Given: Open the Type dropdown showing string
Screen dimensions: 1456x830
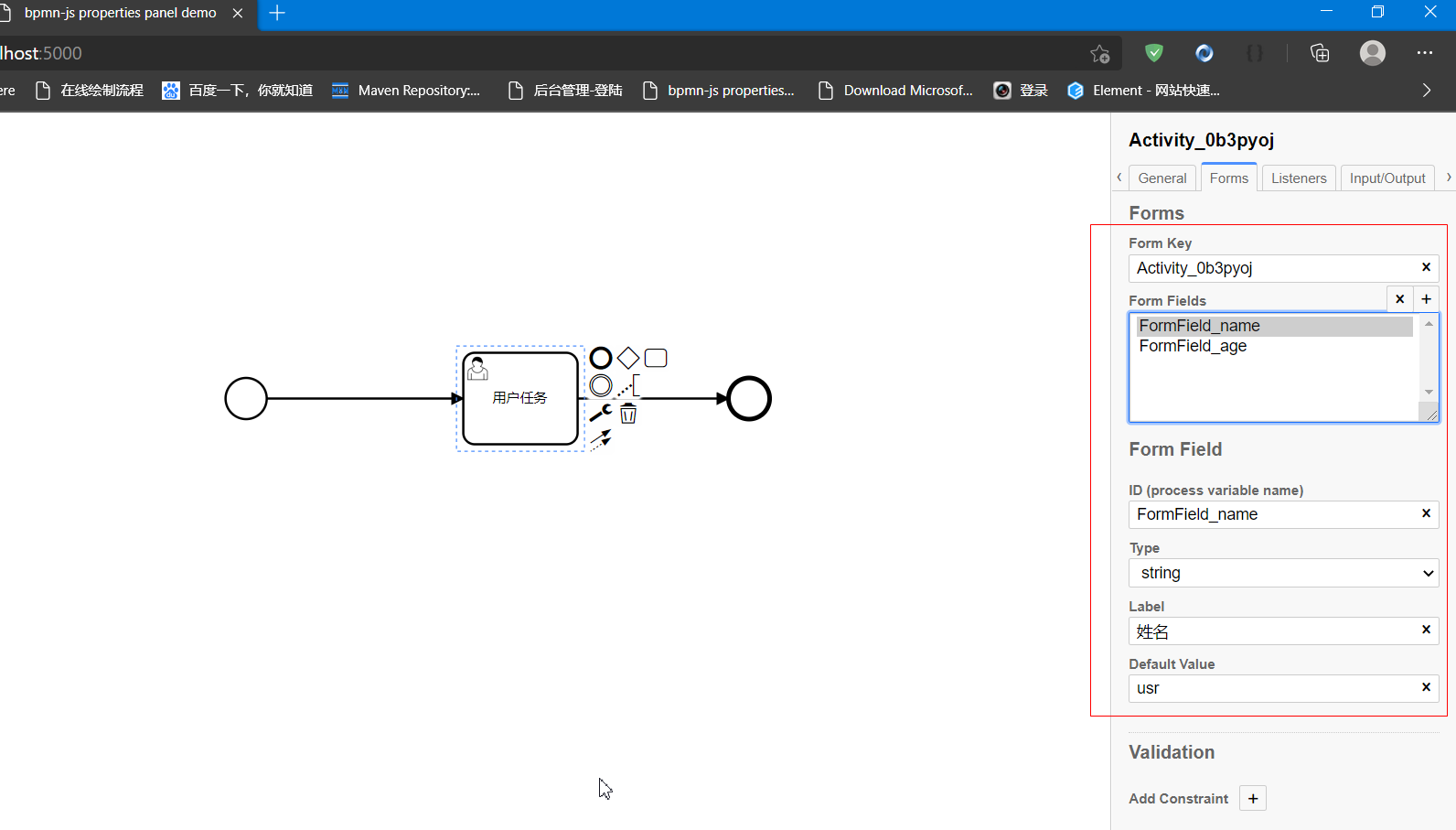Looking at the screenshot, I should pyautogui.click(x=1284, y=573).
